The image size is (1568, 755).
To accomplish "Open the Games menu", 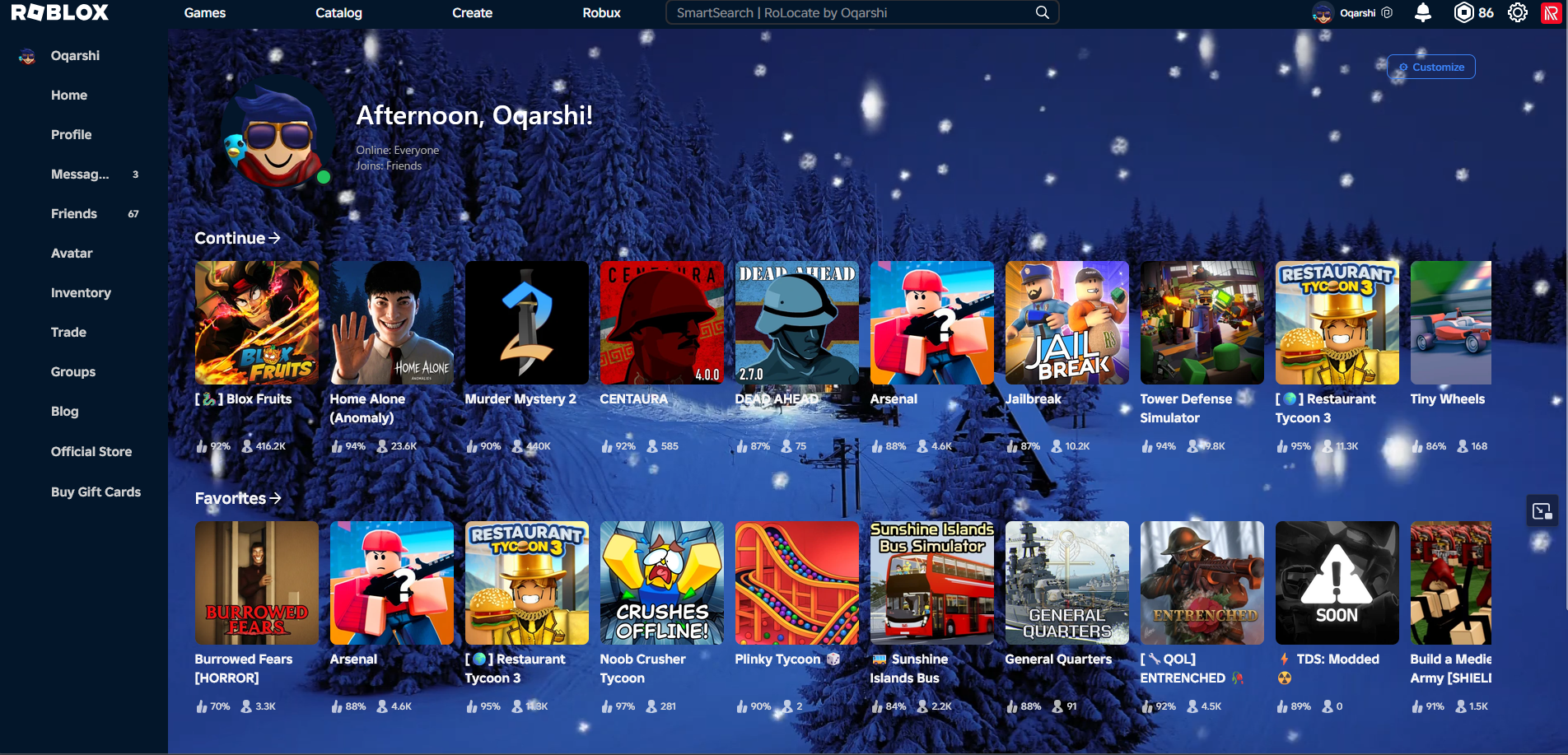I will tap(205, 12).
